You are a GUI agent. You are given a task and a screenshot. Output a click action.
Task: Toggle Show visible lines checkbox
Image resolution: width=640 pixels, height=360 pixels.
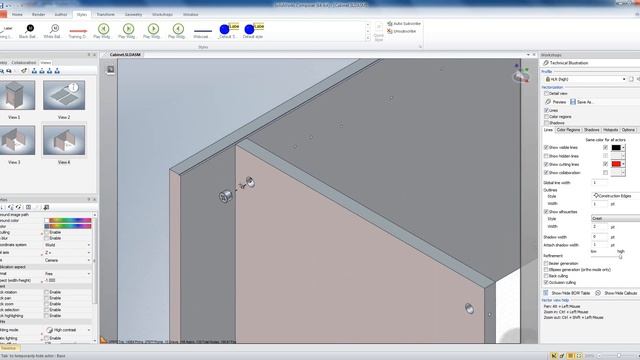point(546,147)
